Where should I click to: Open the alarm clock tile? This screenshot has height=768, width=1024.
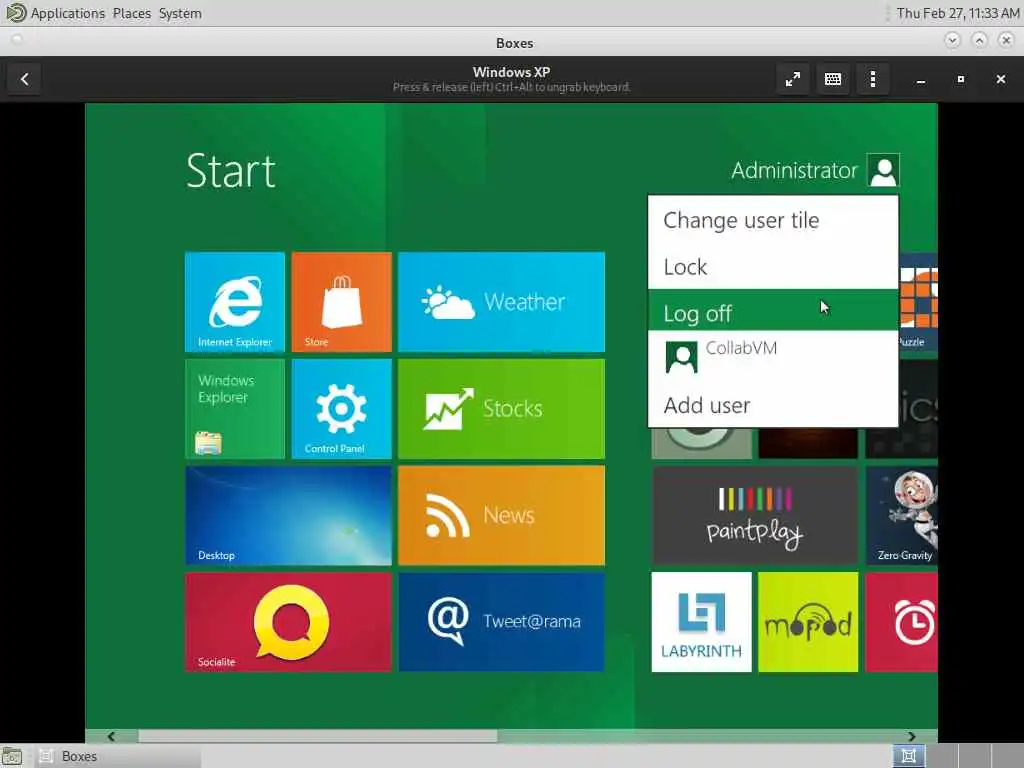[902, 622]
